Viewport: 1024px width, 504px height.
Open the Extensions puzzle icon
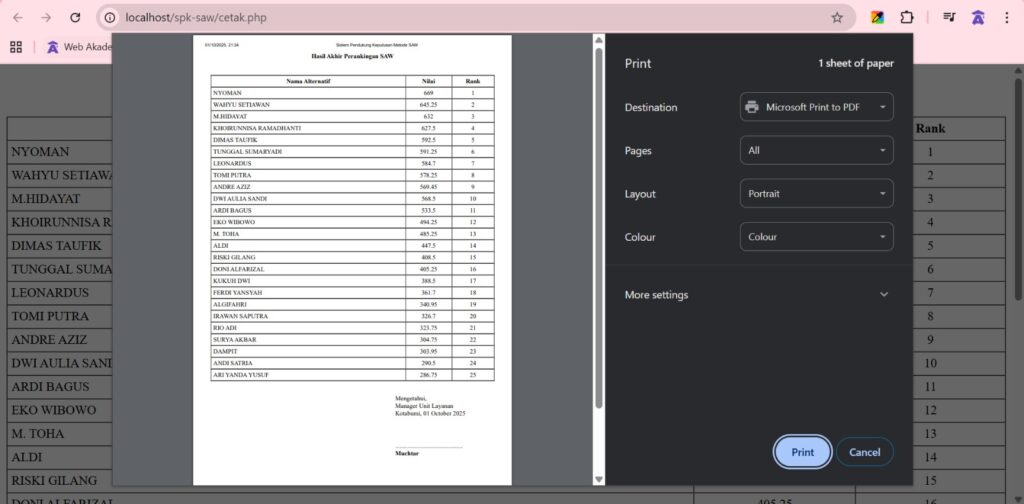click(x=907, y=17)
